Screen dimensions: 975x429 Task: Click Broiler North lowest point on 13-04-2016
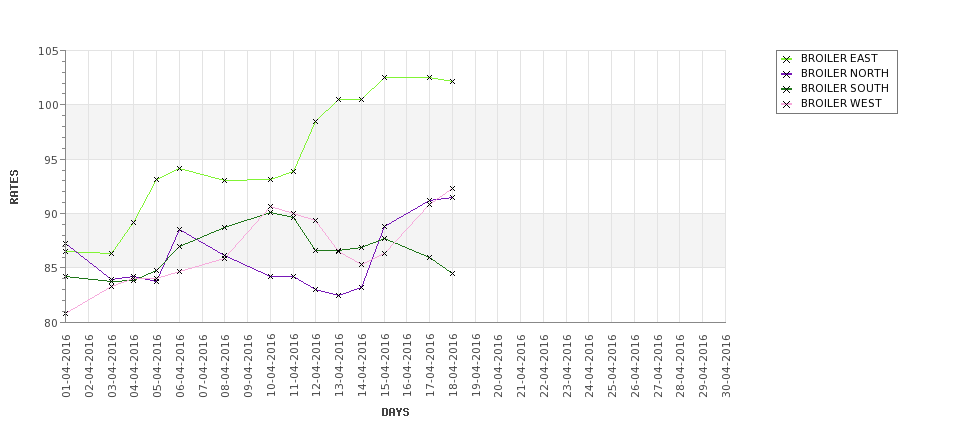tap(338, 295)
